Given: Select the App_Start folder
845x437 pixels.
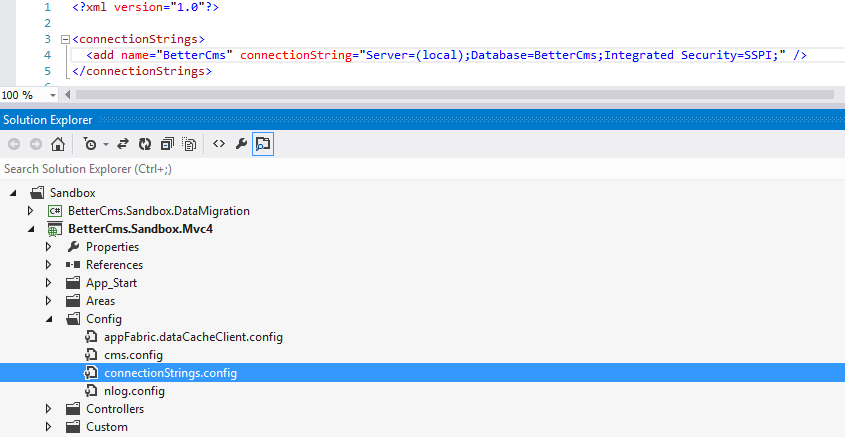Looking at the screenshot, I should pos(112,283).
